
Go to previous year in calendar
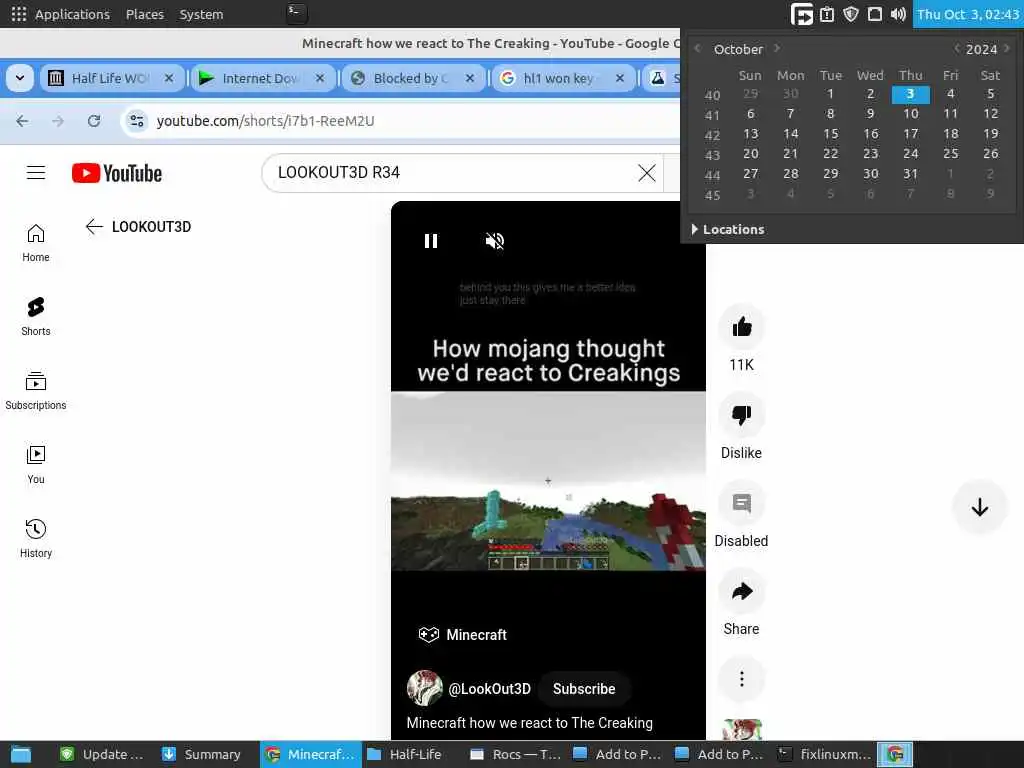956,48
